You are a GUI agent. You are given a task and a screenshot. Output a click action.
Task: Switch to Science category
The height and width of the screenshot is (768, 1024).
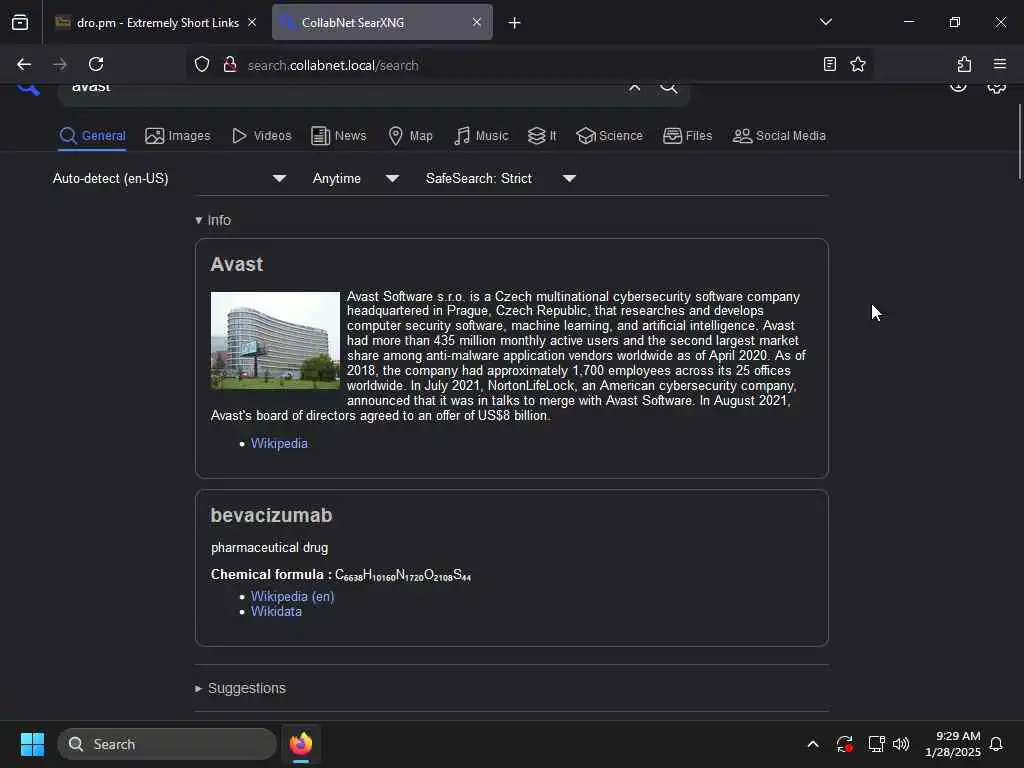tap(610, 136)
